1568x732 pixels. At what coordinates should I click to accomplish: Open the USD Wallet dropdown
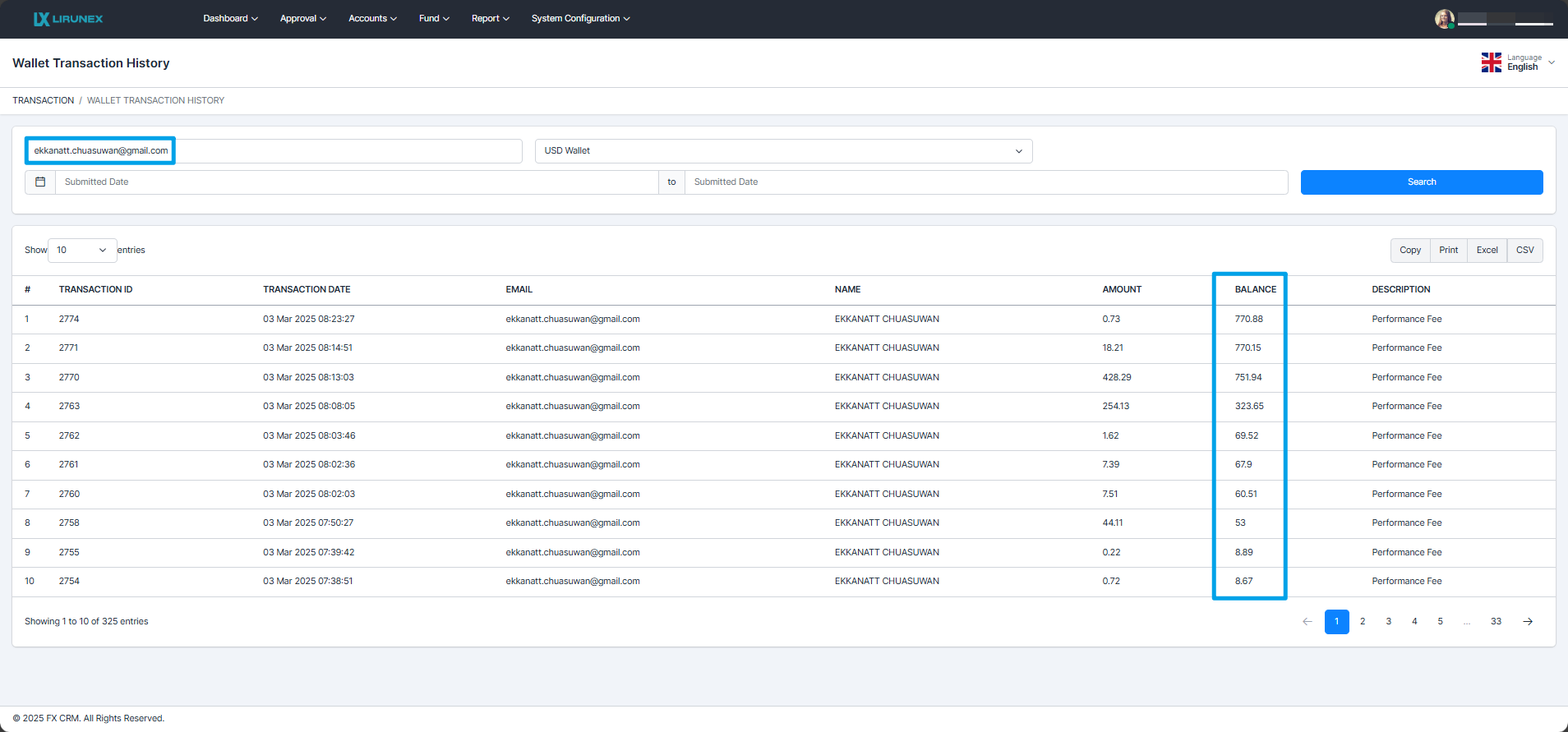783,151
